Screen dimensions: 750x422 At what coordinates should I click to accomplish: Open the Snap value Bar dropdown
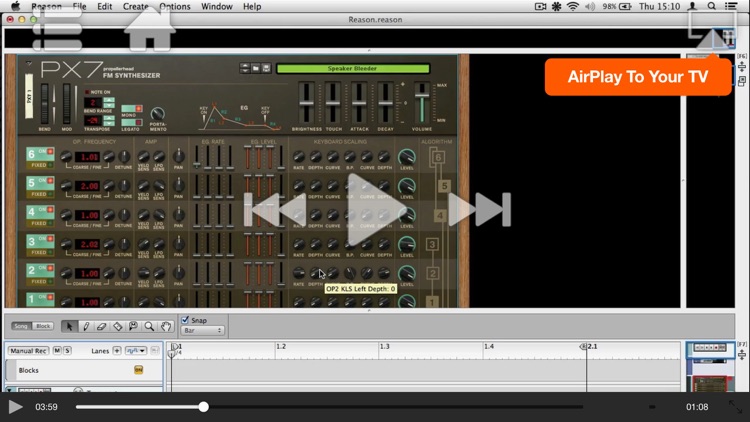tap(203, 331)
